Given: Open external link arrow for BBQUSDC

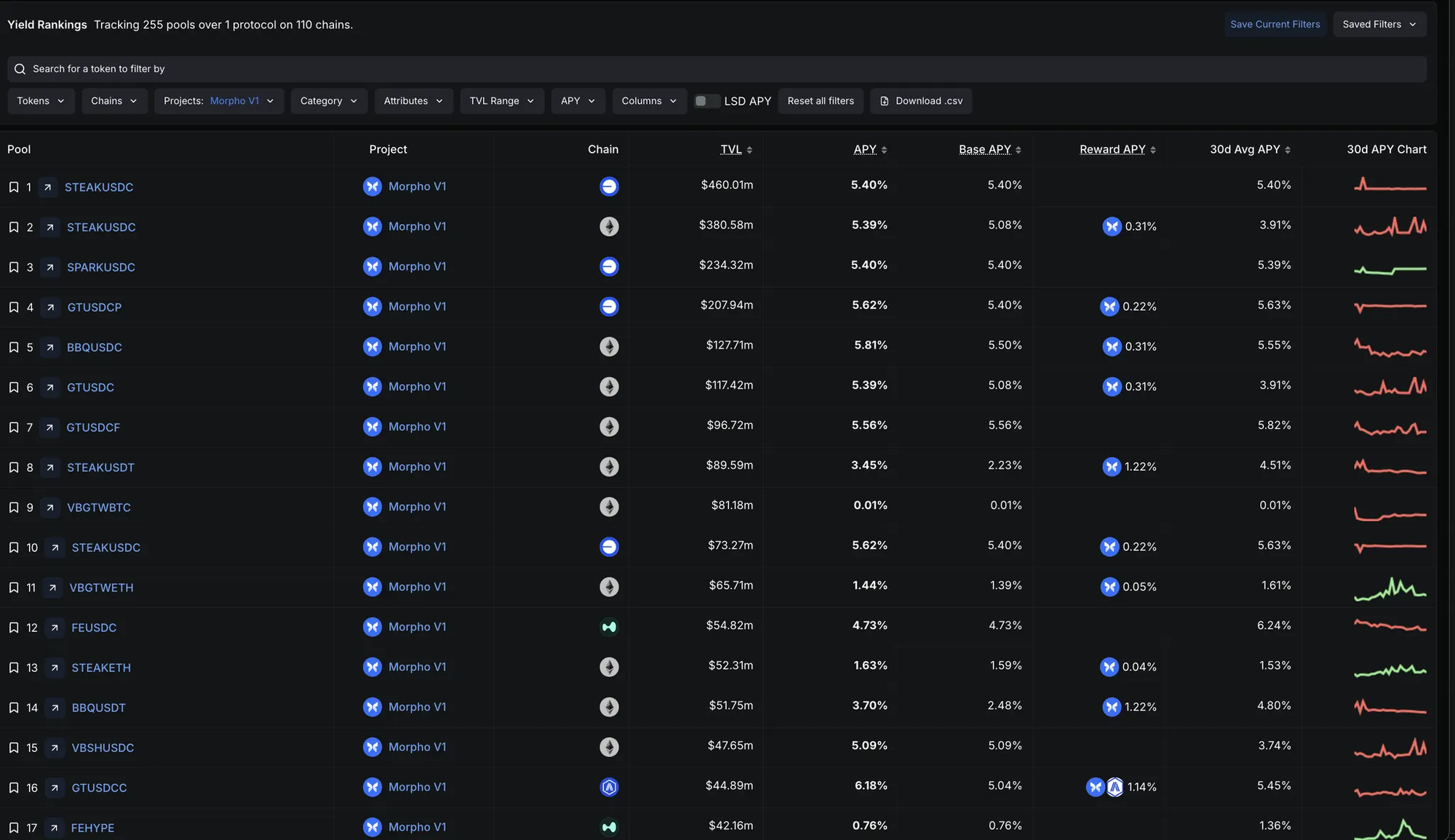Looking at the screenshot, I should pyautogui.click(x=50, y=347).
